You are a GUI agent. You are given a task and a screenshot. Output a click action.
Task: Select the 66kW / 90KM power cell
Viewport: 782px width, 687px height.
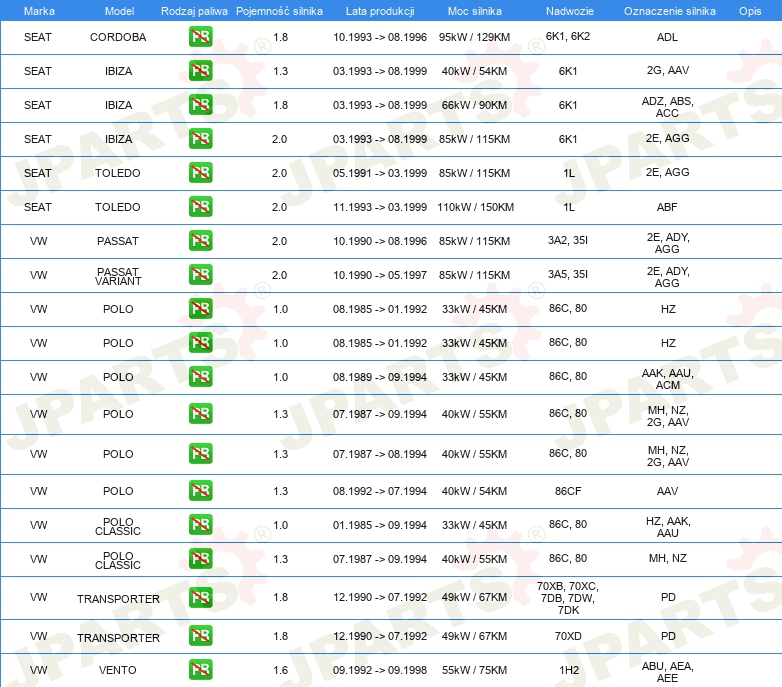click(x=474, y=105)
